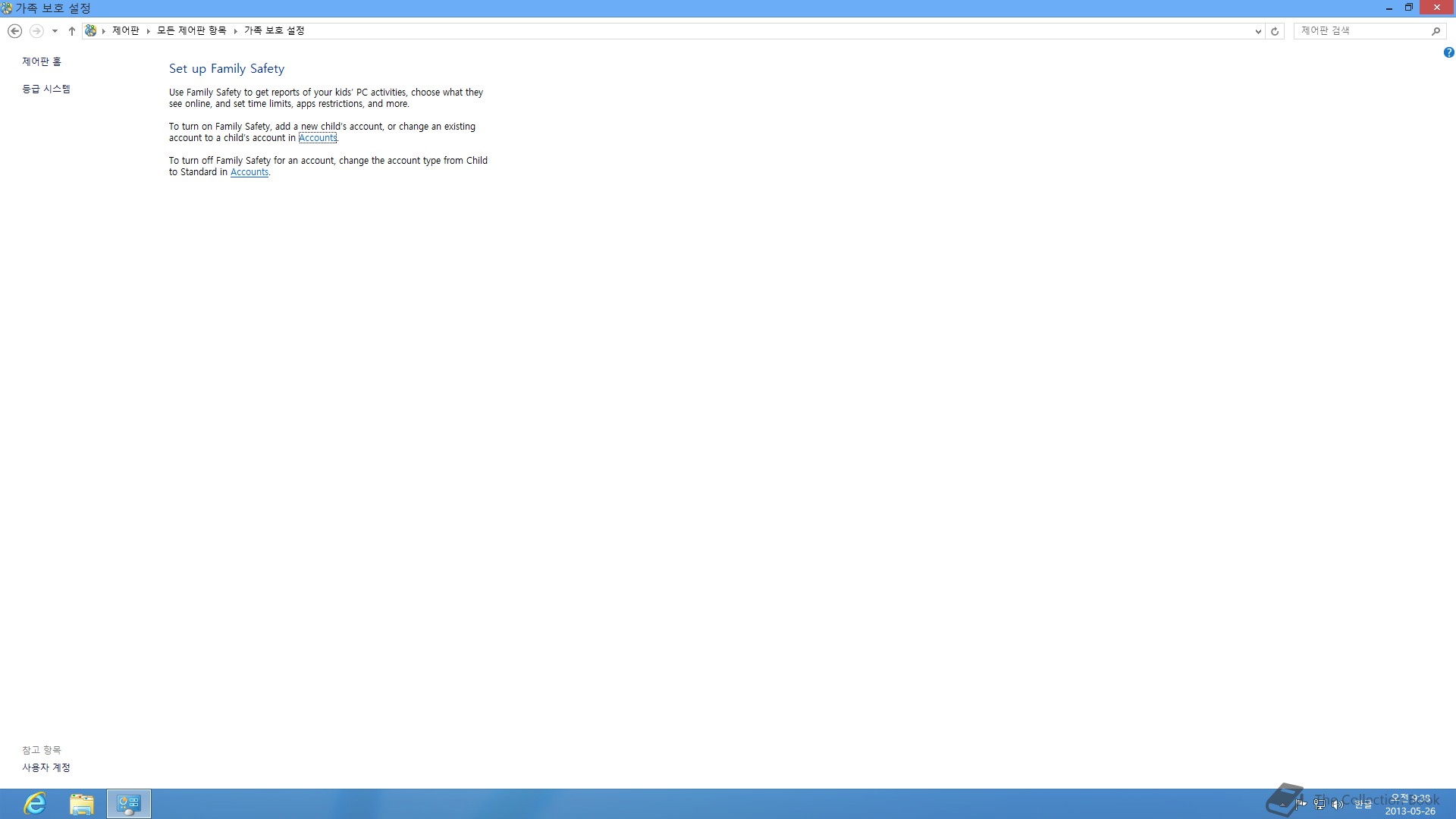This screenshot has width=1456, height=819.
Task: Open the address bar history dropdown
Action: click(x=1258, y=31)
